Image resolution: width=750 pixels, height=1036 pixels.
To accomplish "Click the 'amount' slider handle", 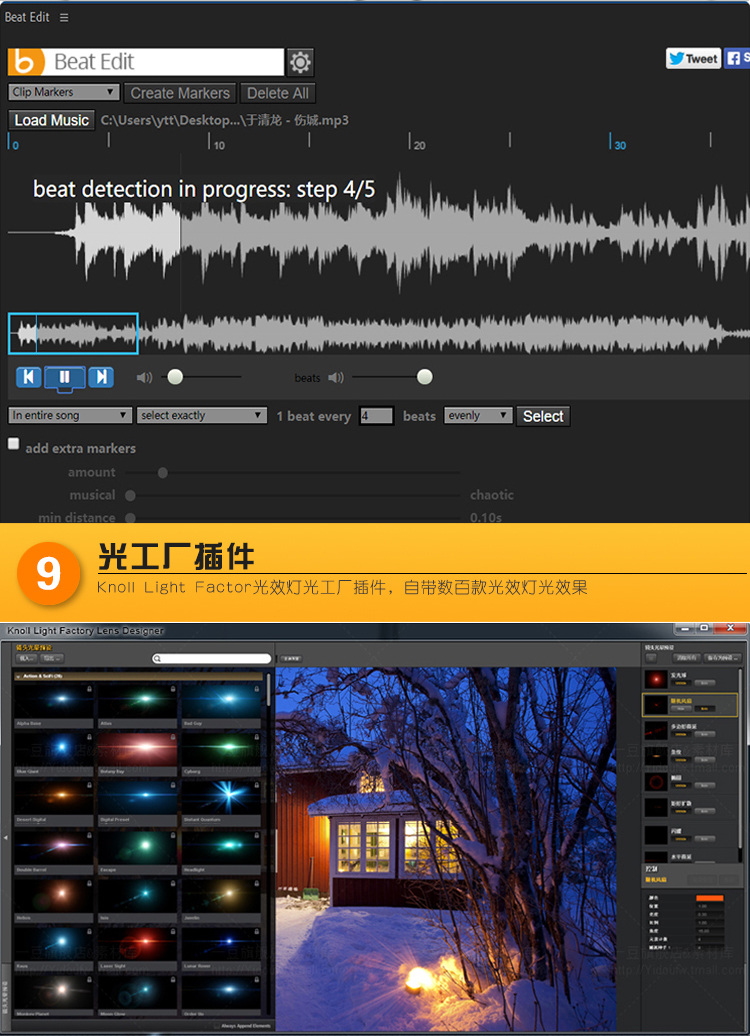I will click(163, 472).
